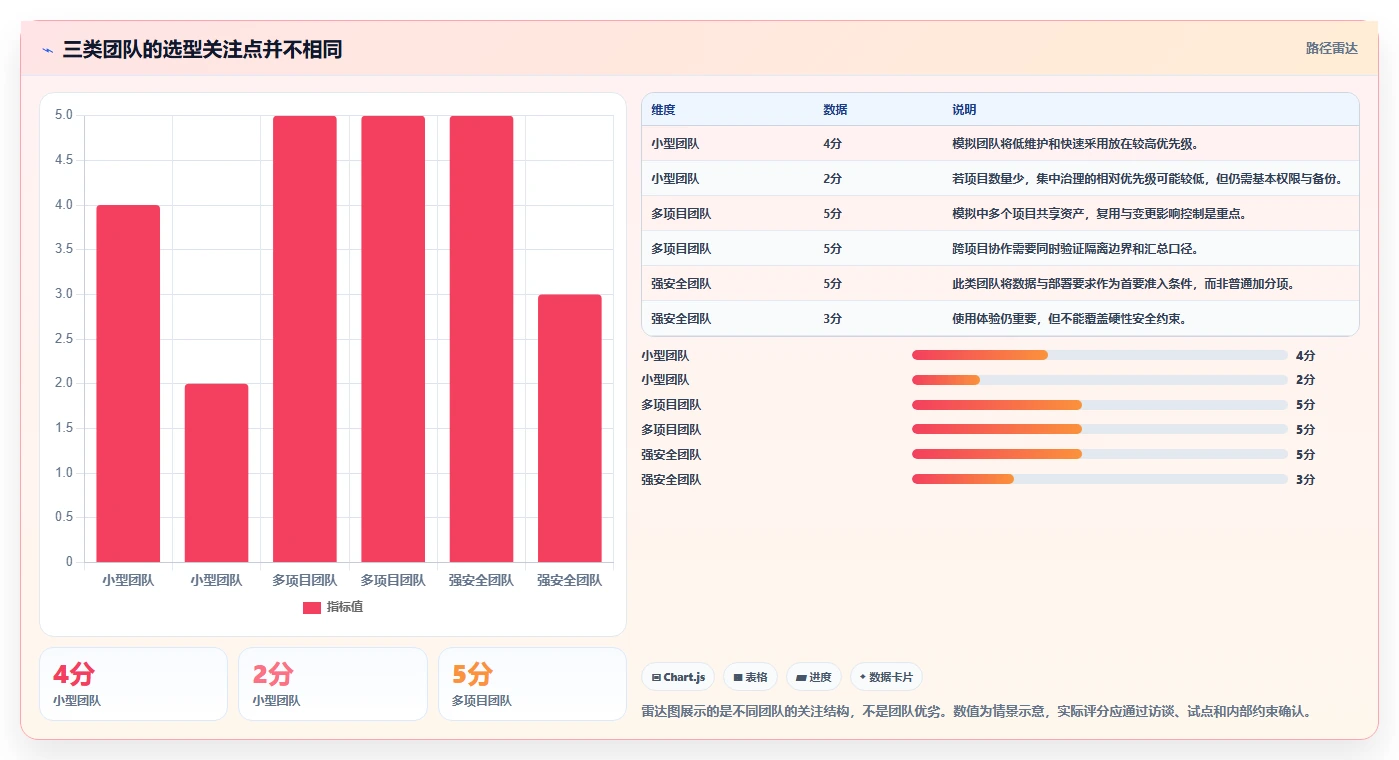Click the 进度 chip label

tap(820, 677)
